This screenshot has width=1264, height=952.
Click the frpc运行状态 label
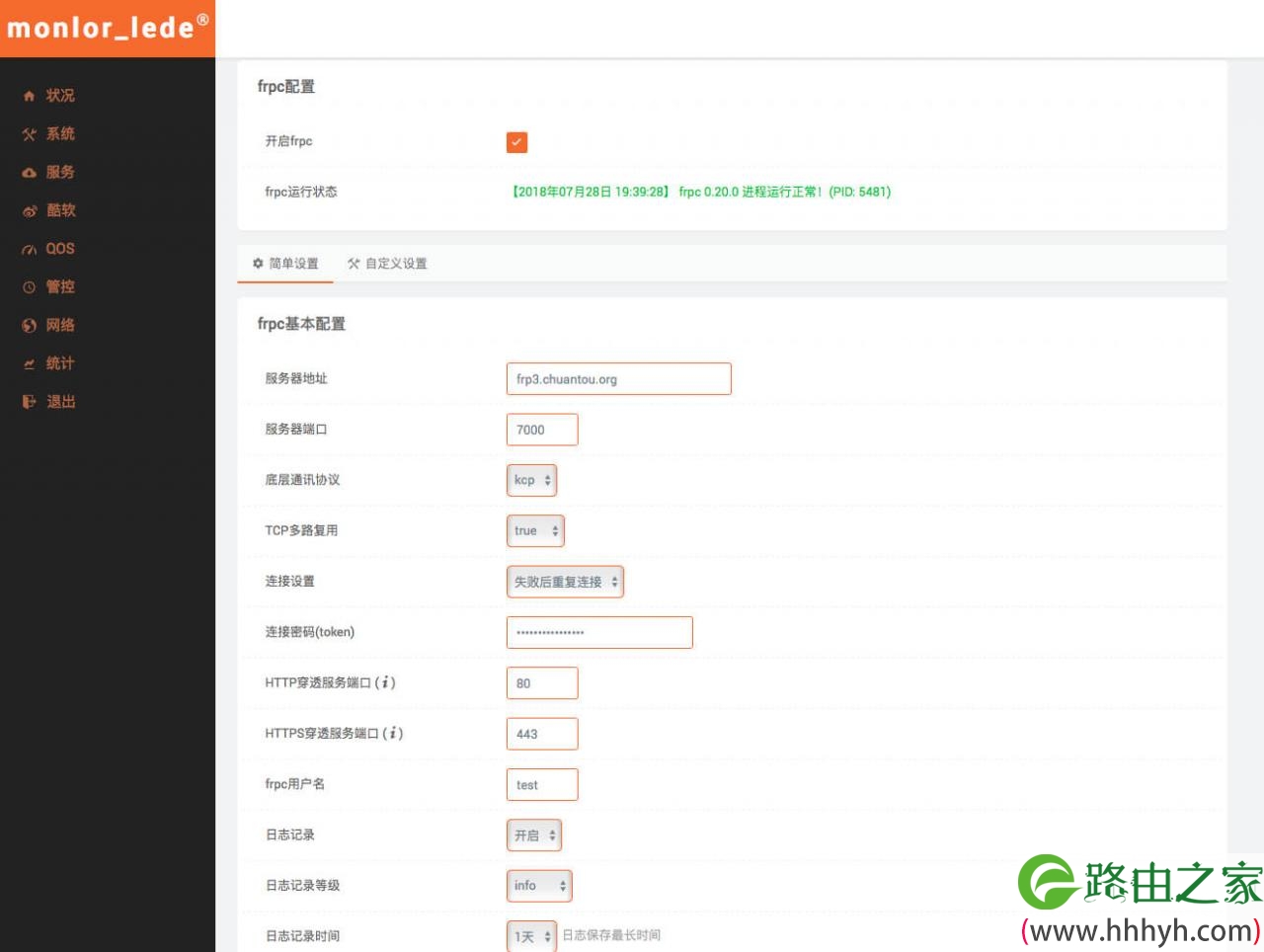(x=301, y=192)
